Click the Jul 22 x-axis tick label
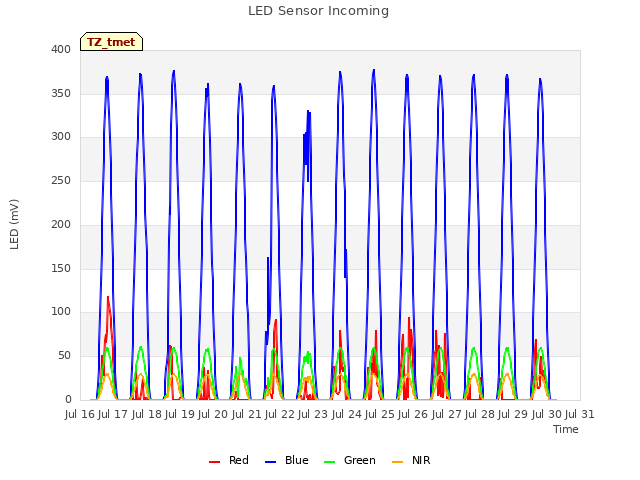 280,414
